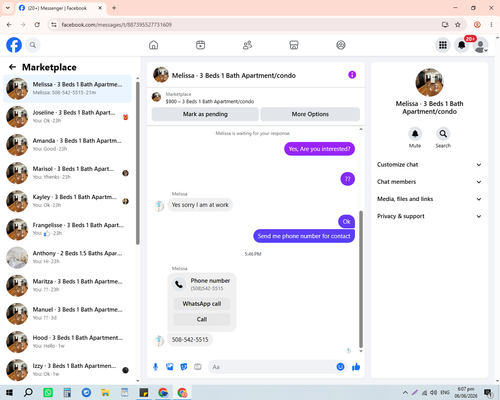
Task: Open Hood conversation in list
Action: [x=67, y=342]
